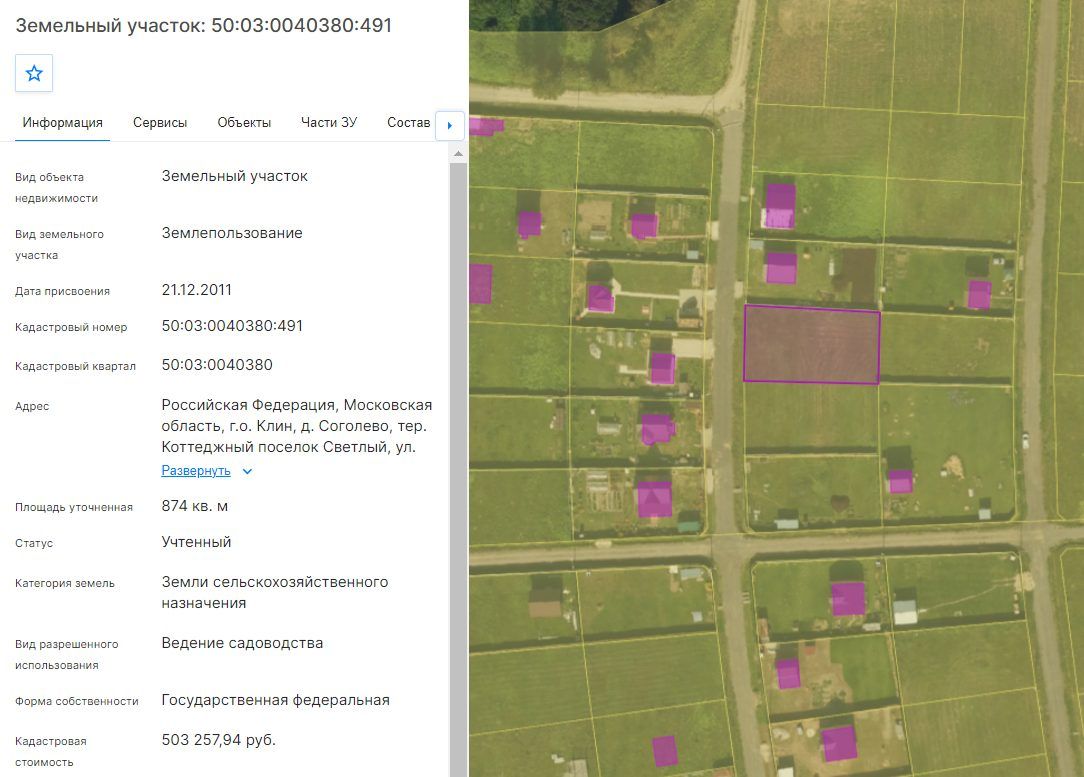Select the highlighted brown parcel on map
Viewport: 1084px width, 777px height.
(812, 344)
